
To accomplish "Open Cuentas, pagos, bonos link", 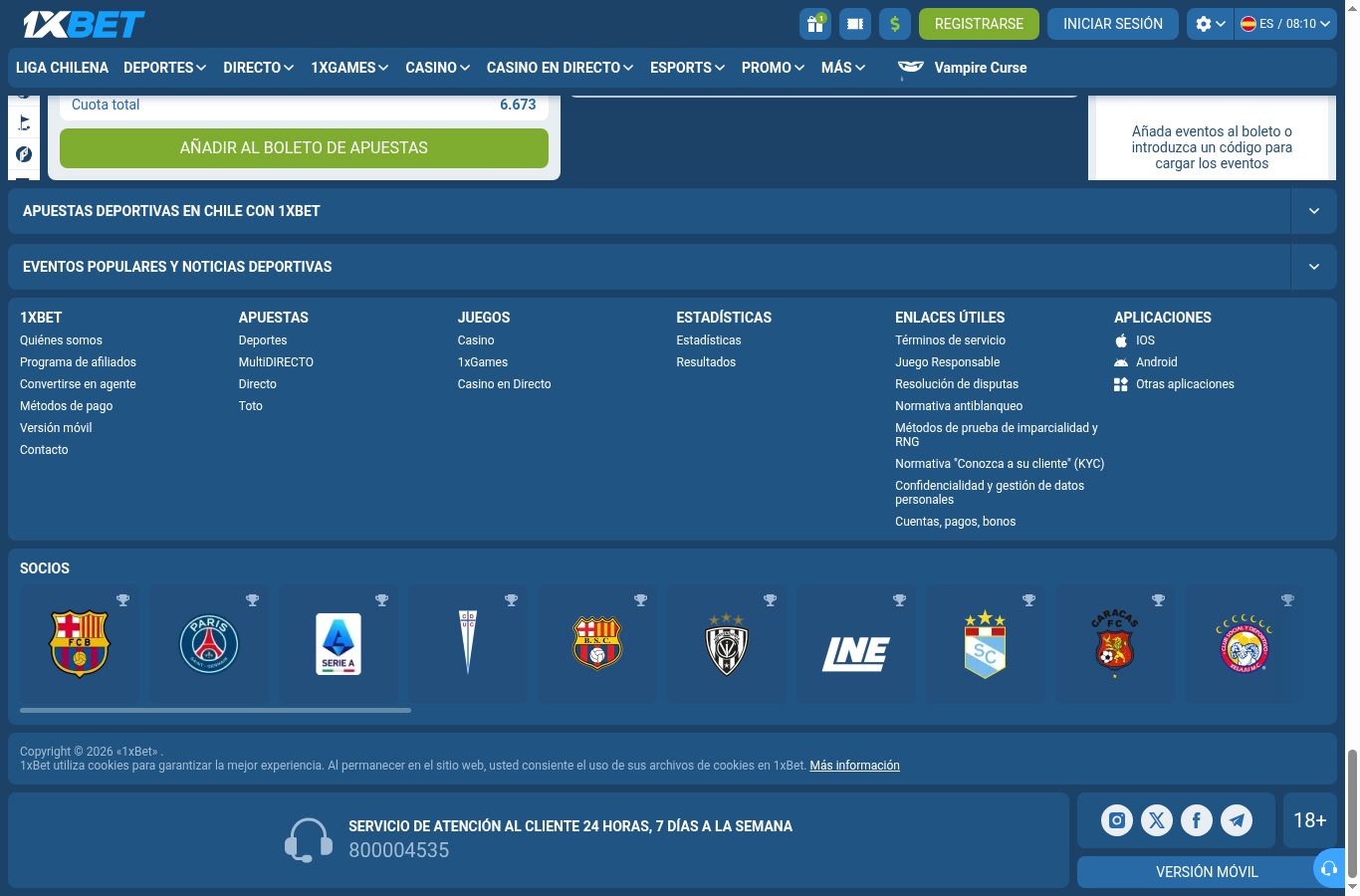I will 955,522.
